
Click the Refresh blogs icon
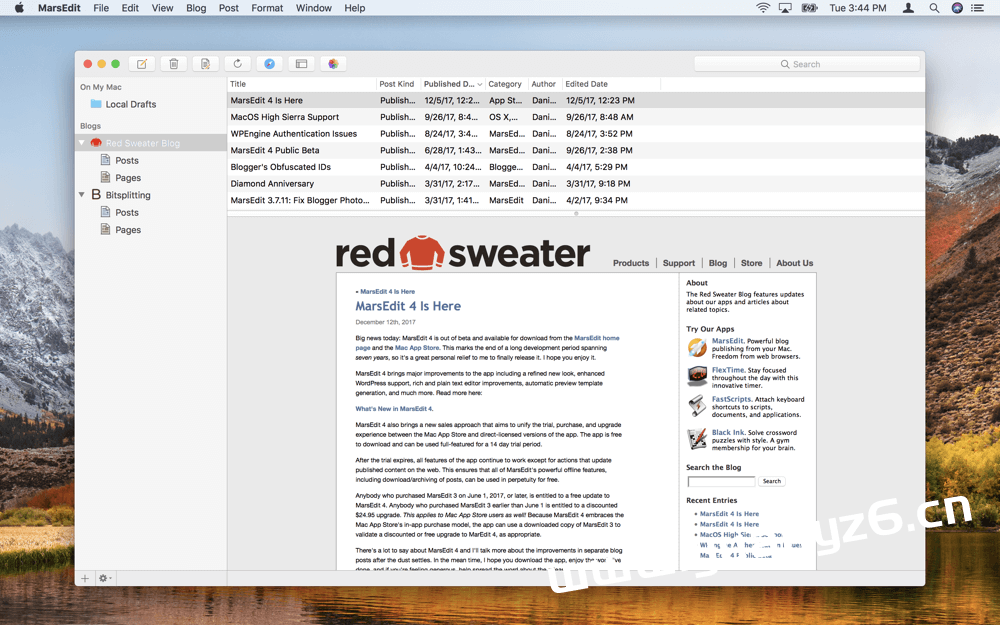pos(238,63)
